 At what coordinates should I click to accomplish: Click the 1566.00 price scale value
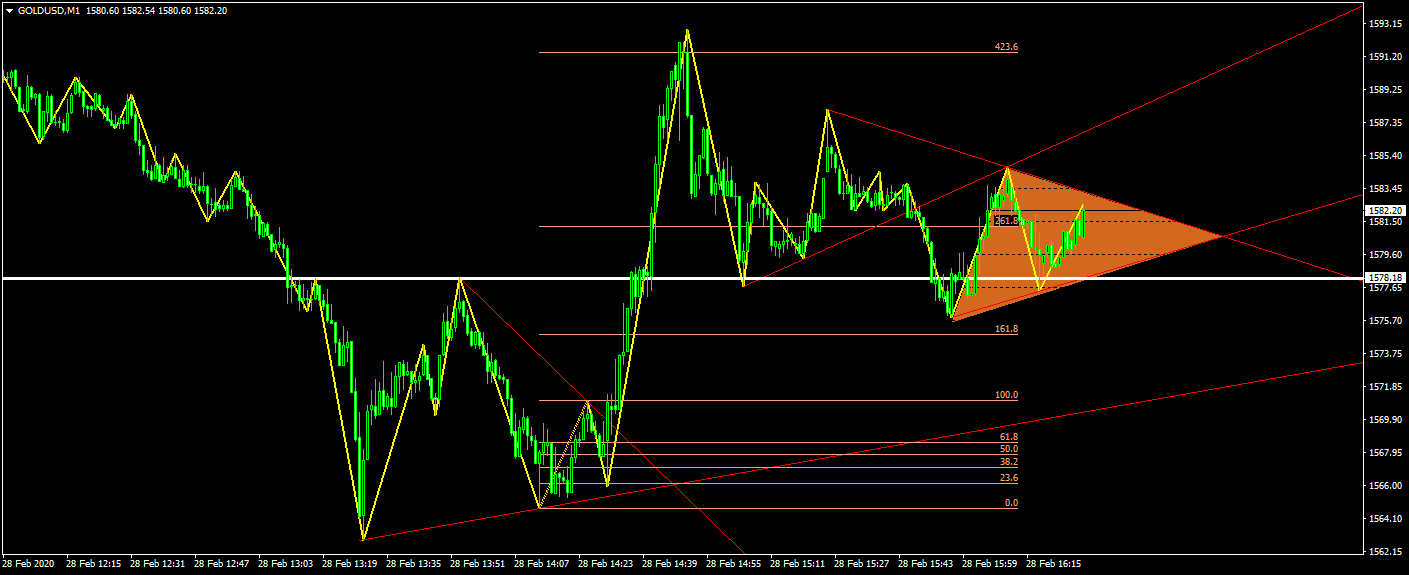tap(1384, 485)
